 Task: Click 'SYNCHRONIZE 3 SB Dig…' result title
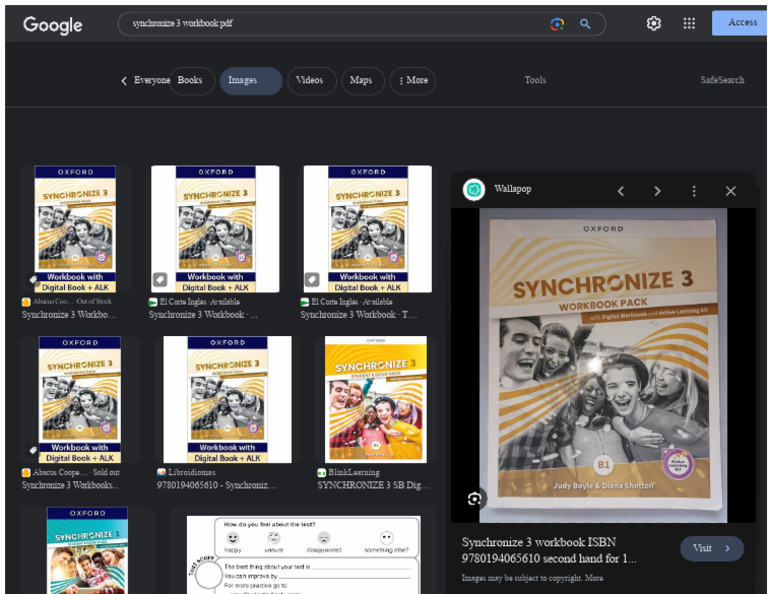pyautogui.click(x=374, y=485)
